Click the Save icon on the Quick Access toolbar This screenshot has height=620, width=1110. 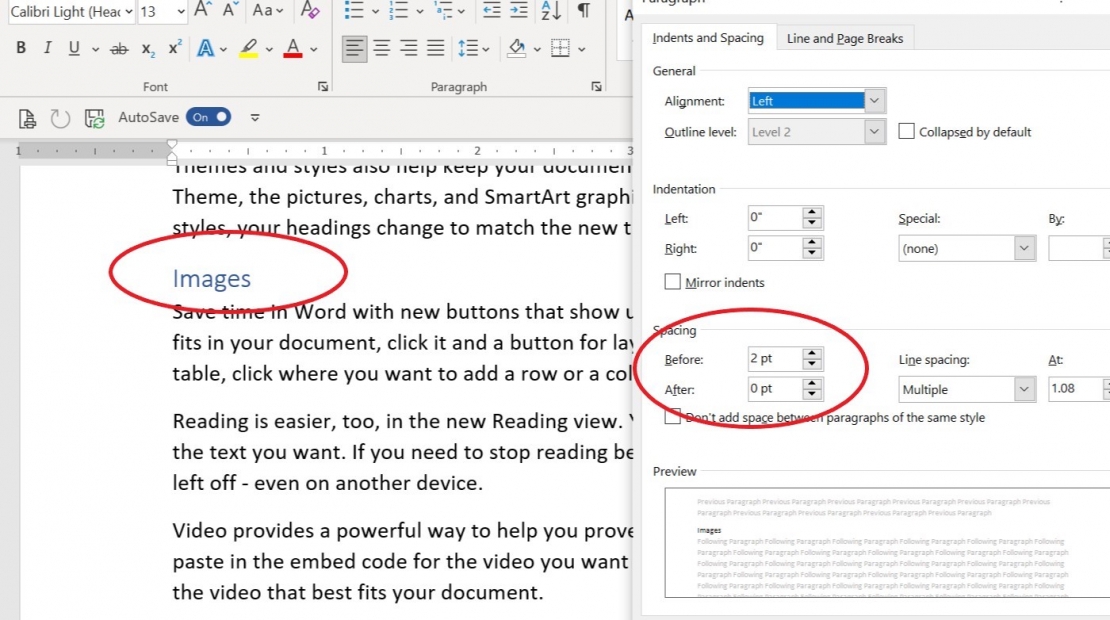[x=93, y=118]
